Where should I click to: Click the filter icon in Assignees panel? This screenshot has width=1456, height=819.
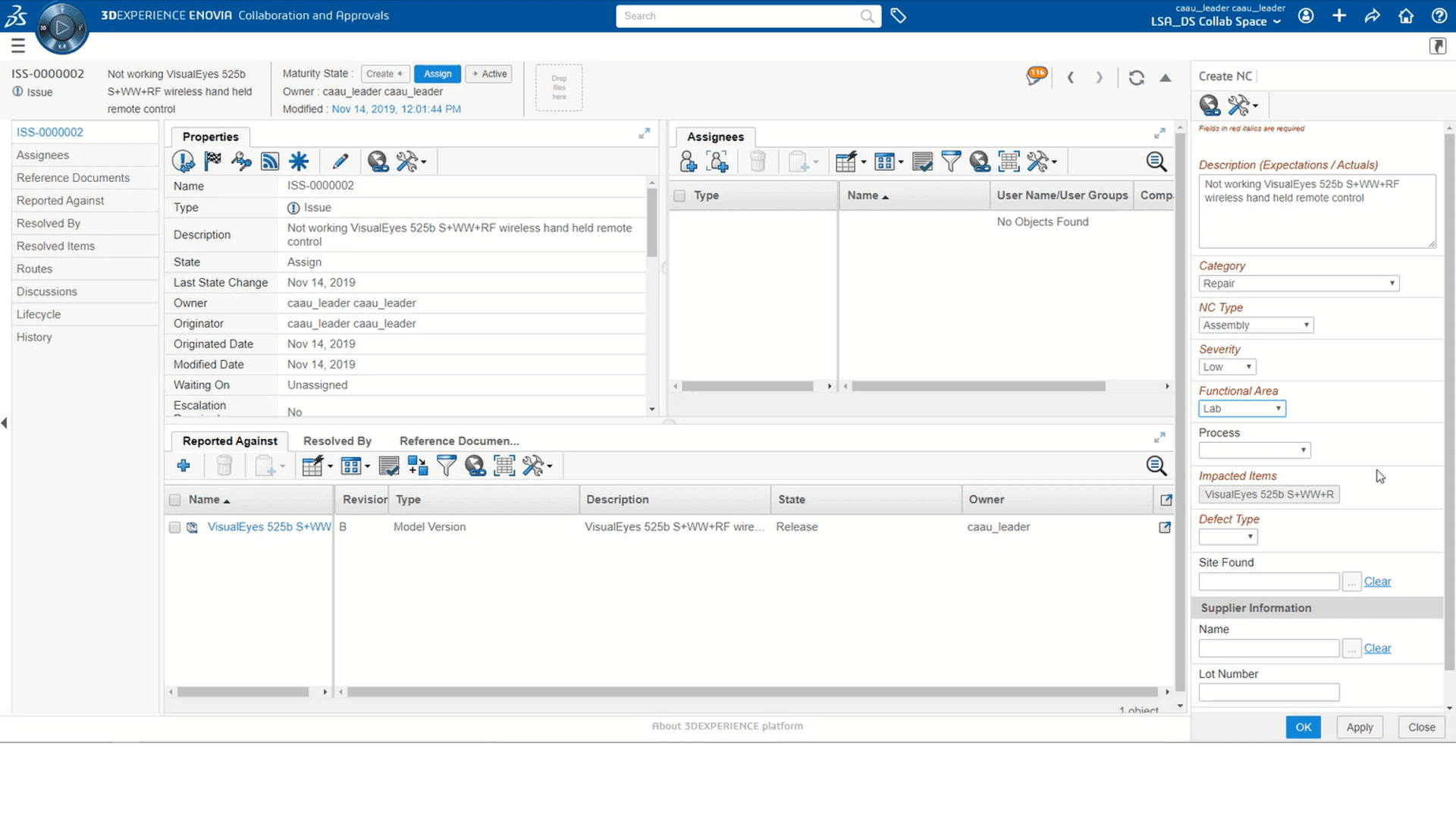tap(951, 161)
